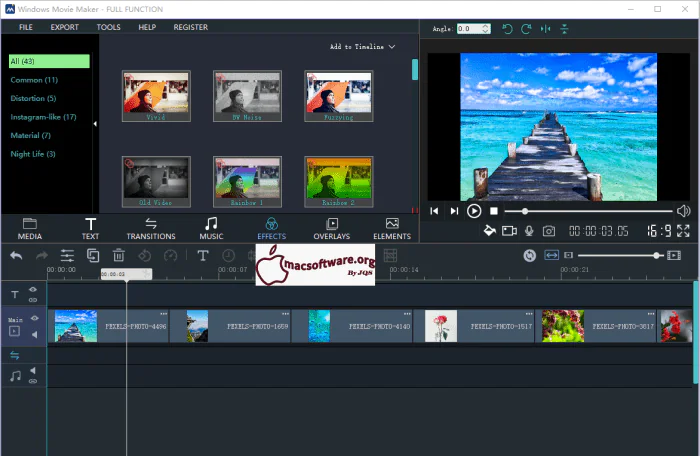
Task: Stop the preview playback
Action: pos(494,211)
